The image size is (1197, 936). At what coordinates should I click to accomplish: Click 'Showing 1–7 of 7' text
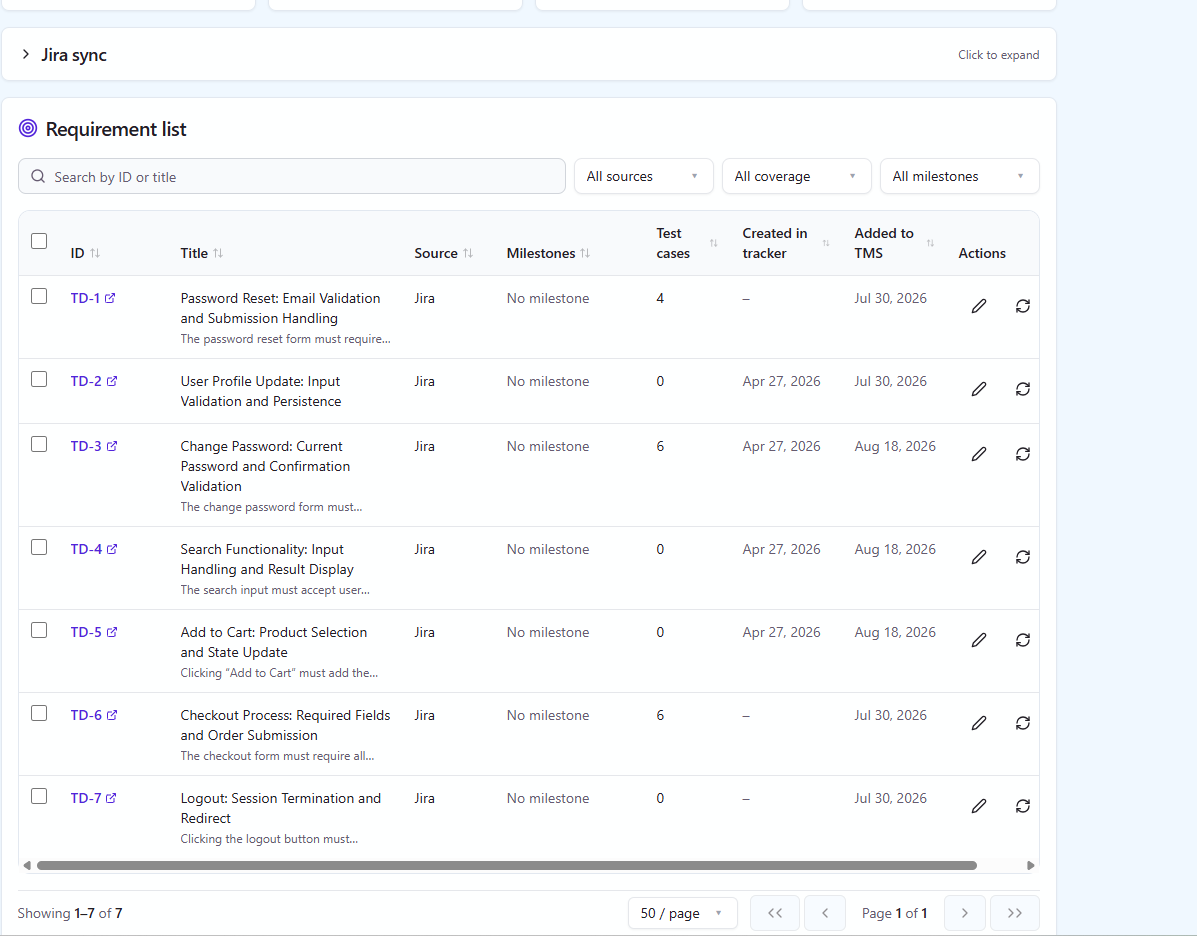click(x=69, y=913)
